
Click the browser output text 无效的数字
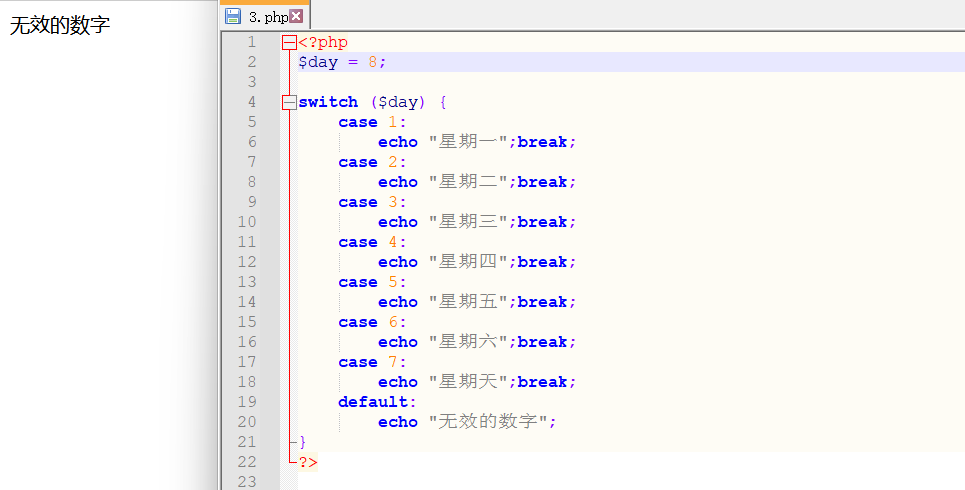(x=60, y=25)
